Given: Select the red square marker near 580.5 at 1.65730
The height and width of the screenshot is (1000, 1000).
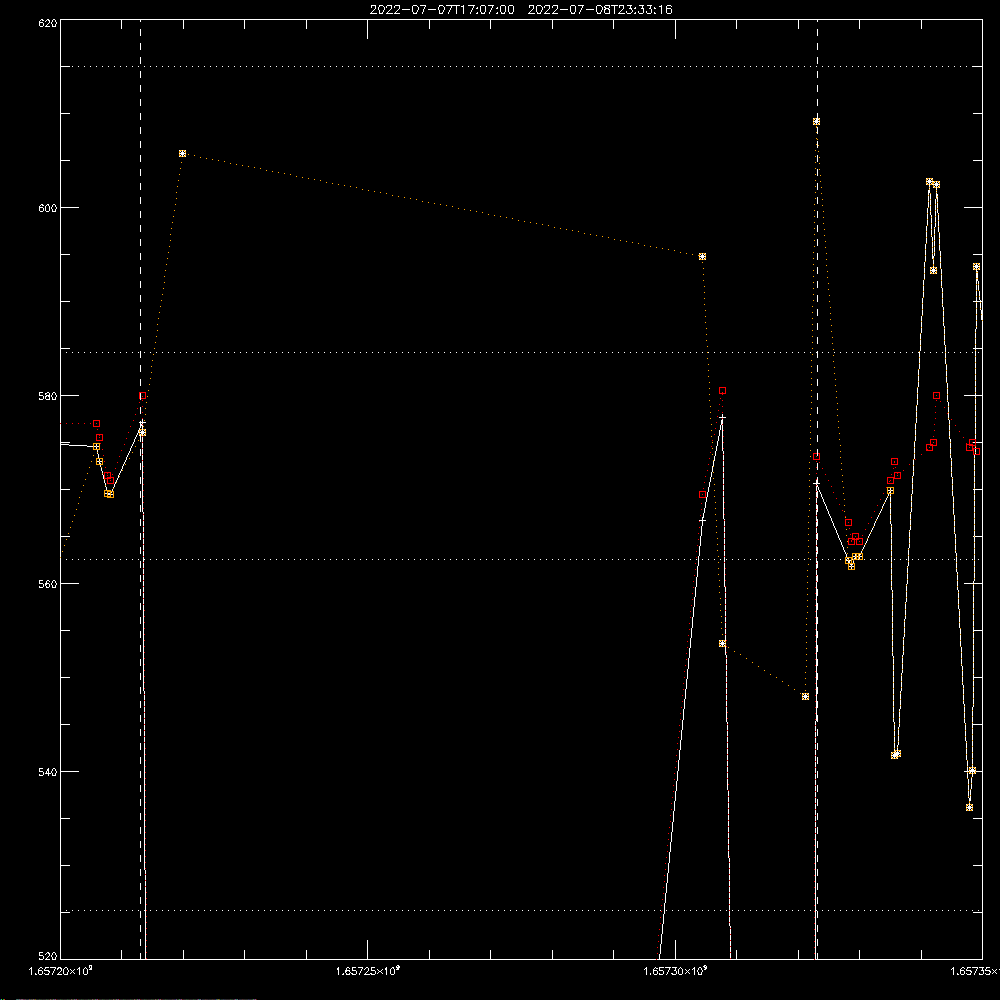Looking at the screenshot, I should click(723, 390).
